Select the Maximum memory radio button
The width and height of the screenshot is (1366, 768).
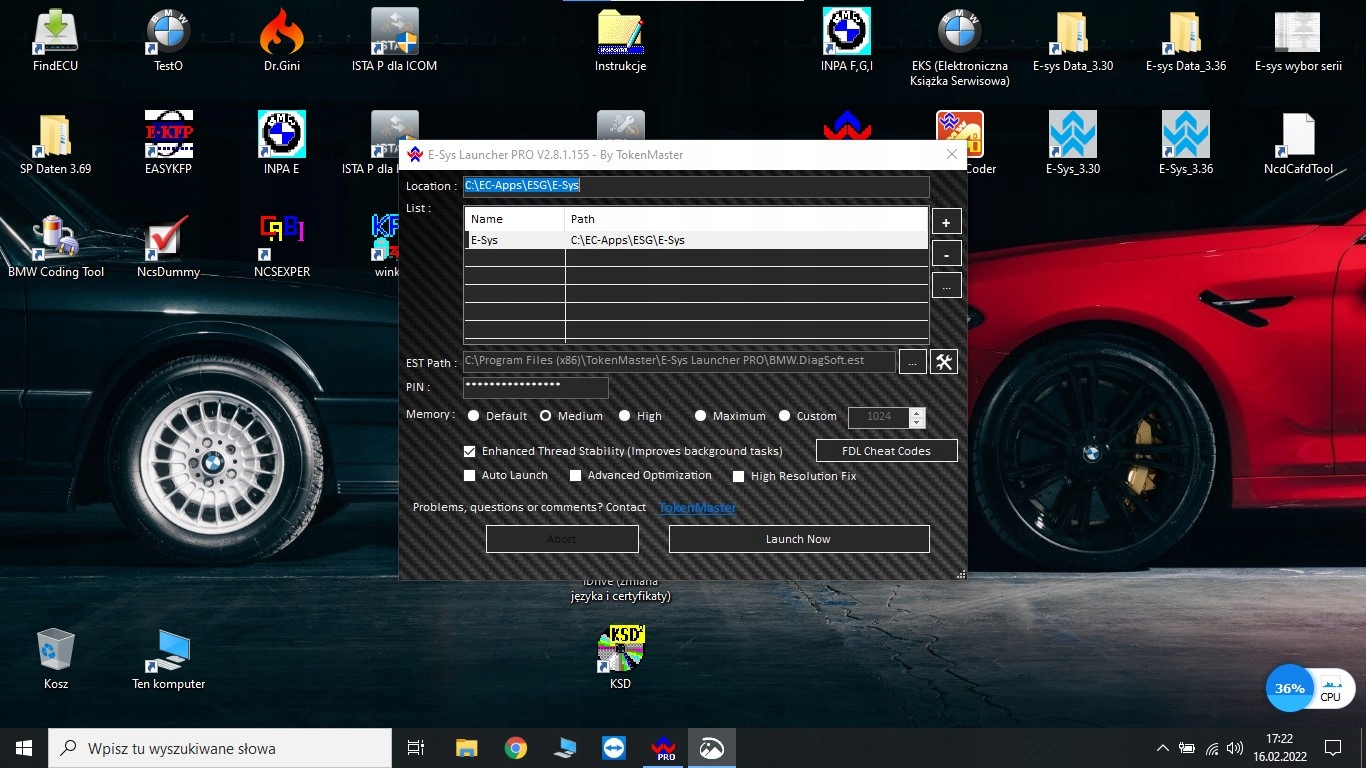pos(700,416)
